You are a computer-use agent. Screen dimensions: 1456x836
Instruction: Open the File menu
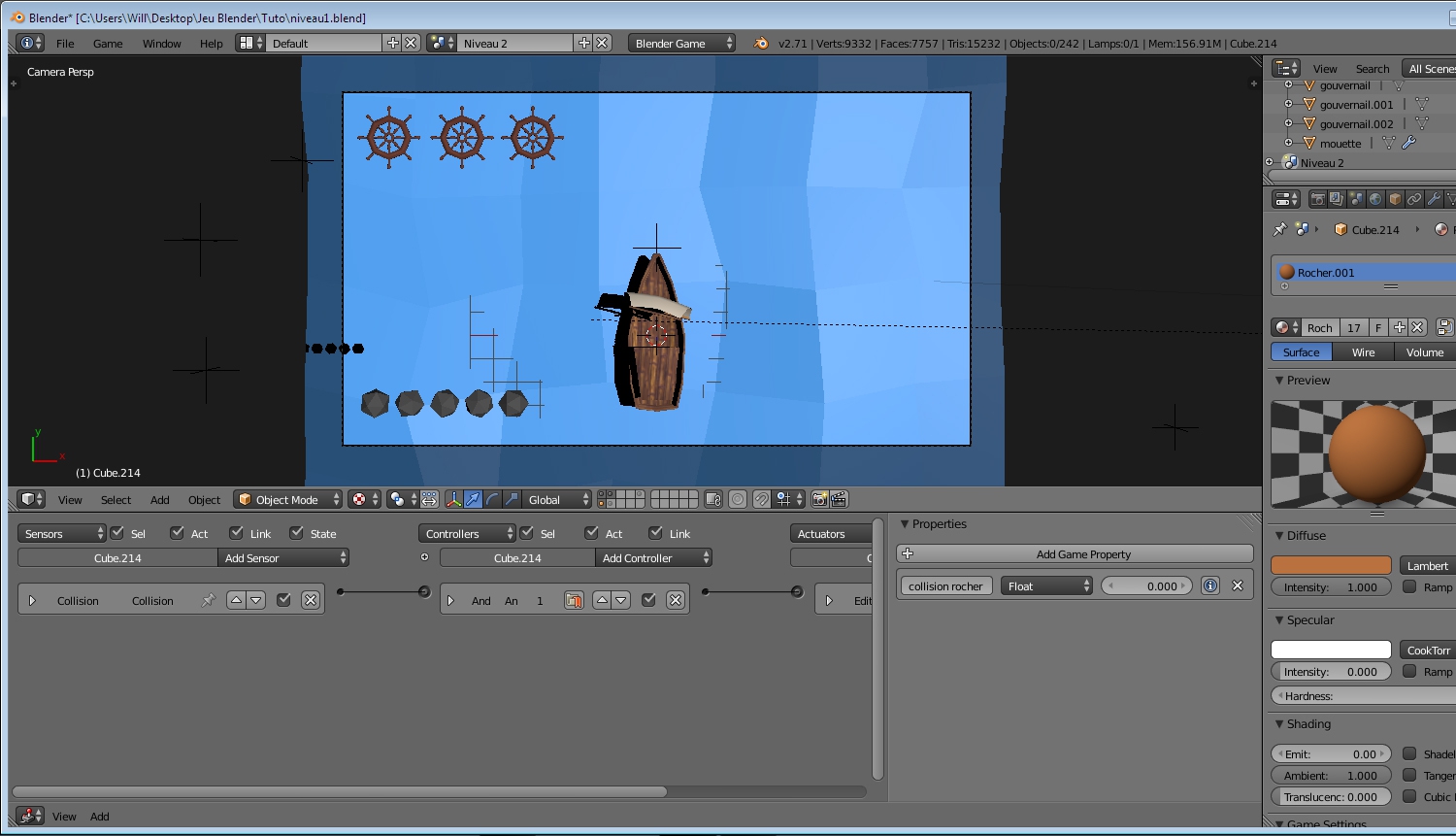[65, 43]
